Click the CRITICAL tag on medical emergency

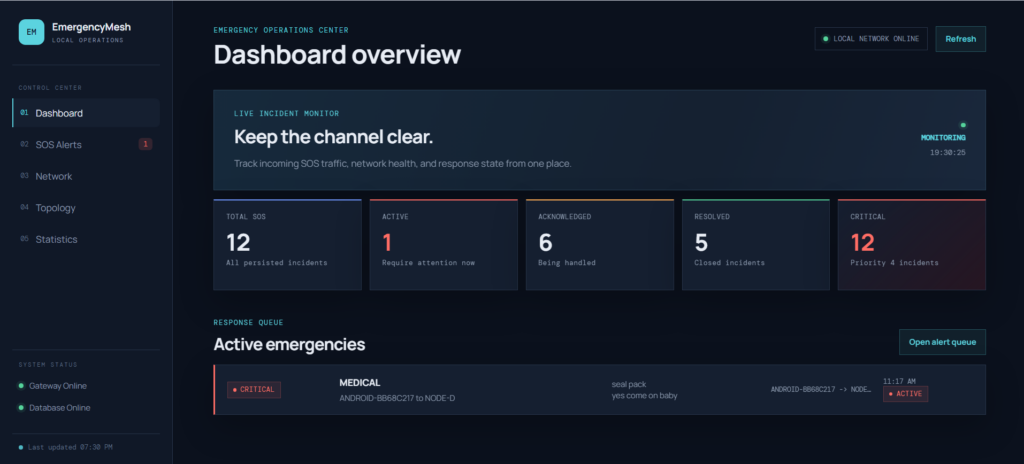254,389
